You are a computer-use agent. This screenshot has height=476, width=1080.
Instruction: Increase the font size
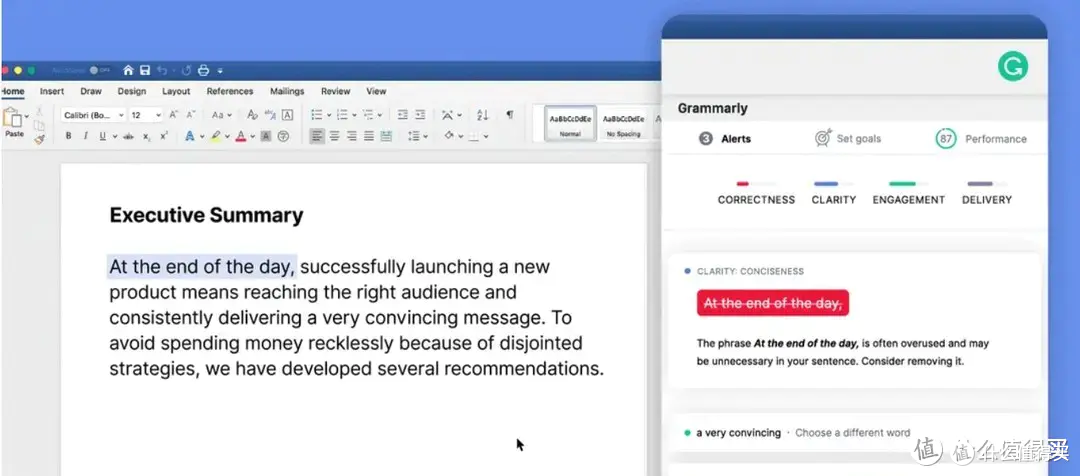point(174,115)
